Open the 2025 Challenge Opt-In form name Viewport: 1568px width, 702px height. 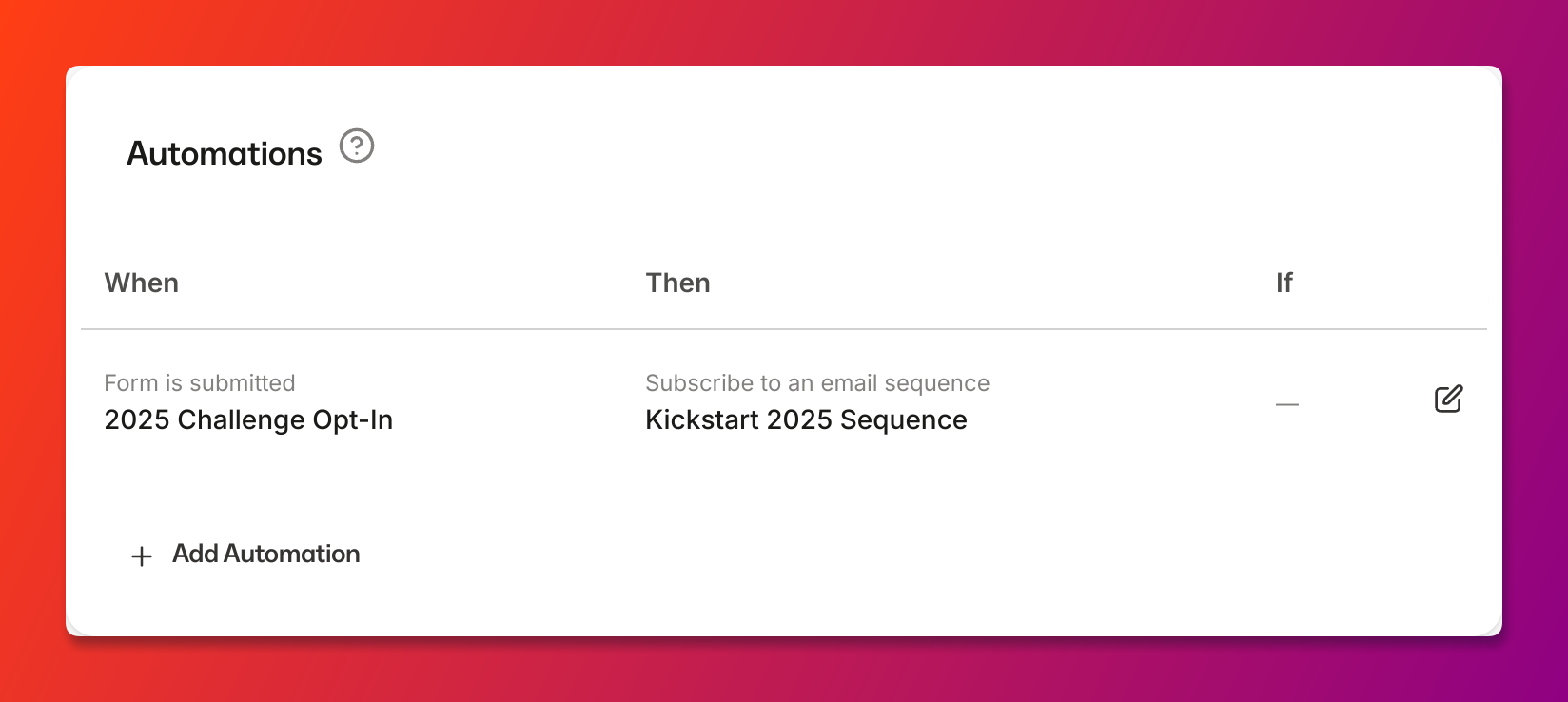248,420
